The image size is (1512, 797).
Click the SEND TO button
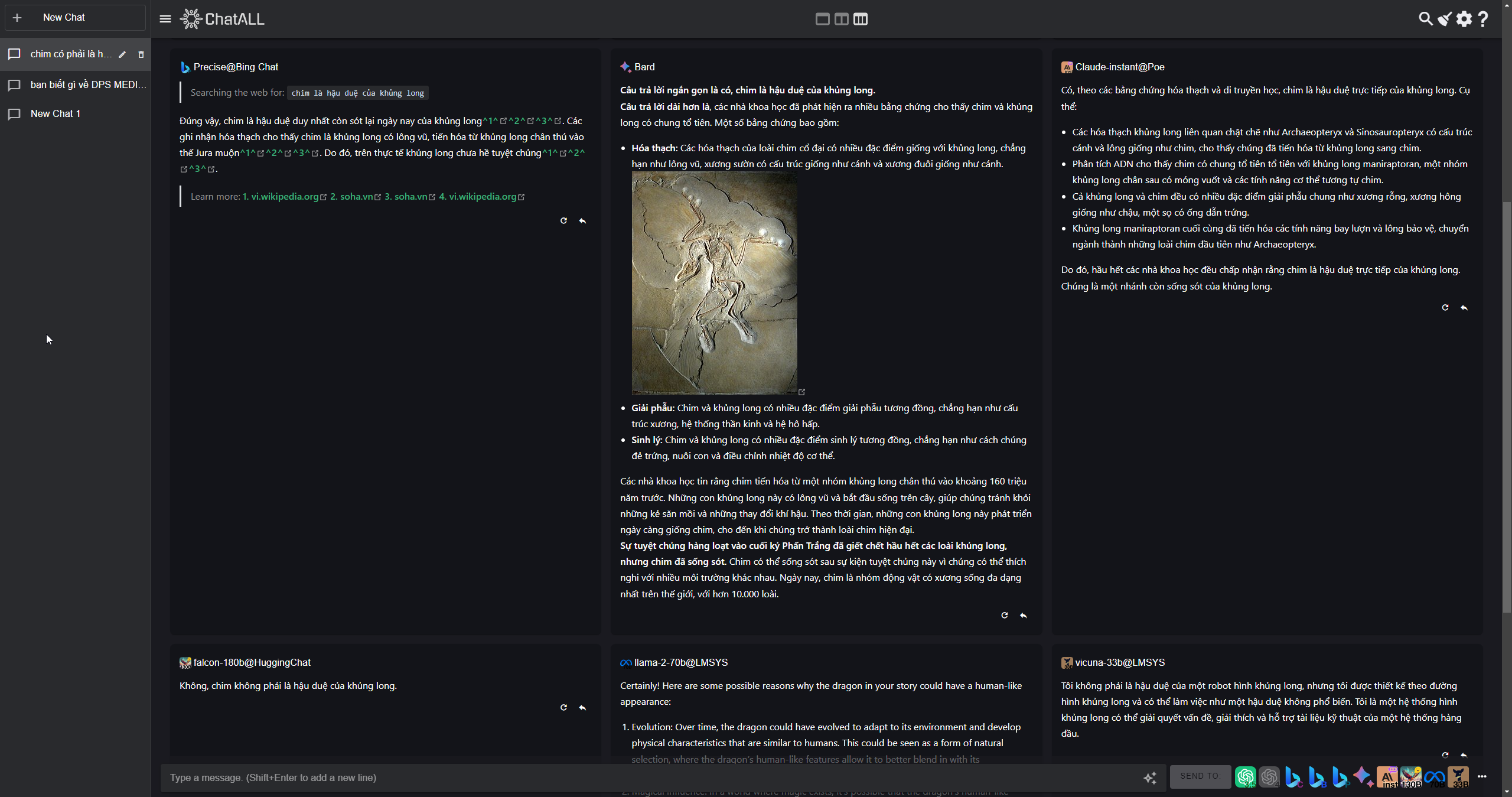[1200, 776]
